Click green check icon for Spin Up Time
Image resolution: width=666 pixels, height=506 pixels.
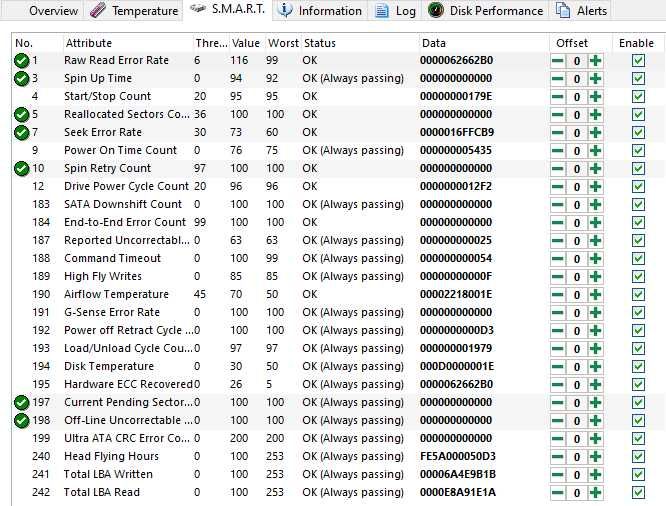point(21,79)
